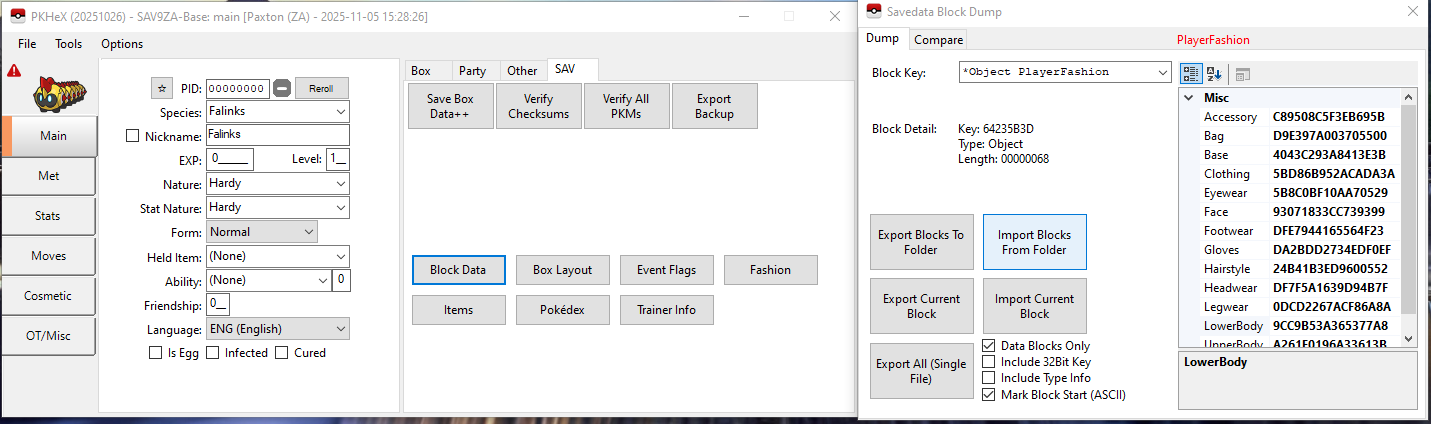The image size is (1431, 424).
Task: Open the Event Flags editor
Action: point(666,270)
